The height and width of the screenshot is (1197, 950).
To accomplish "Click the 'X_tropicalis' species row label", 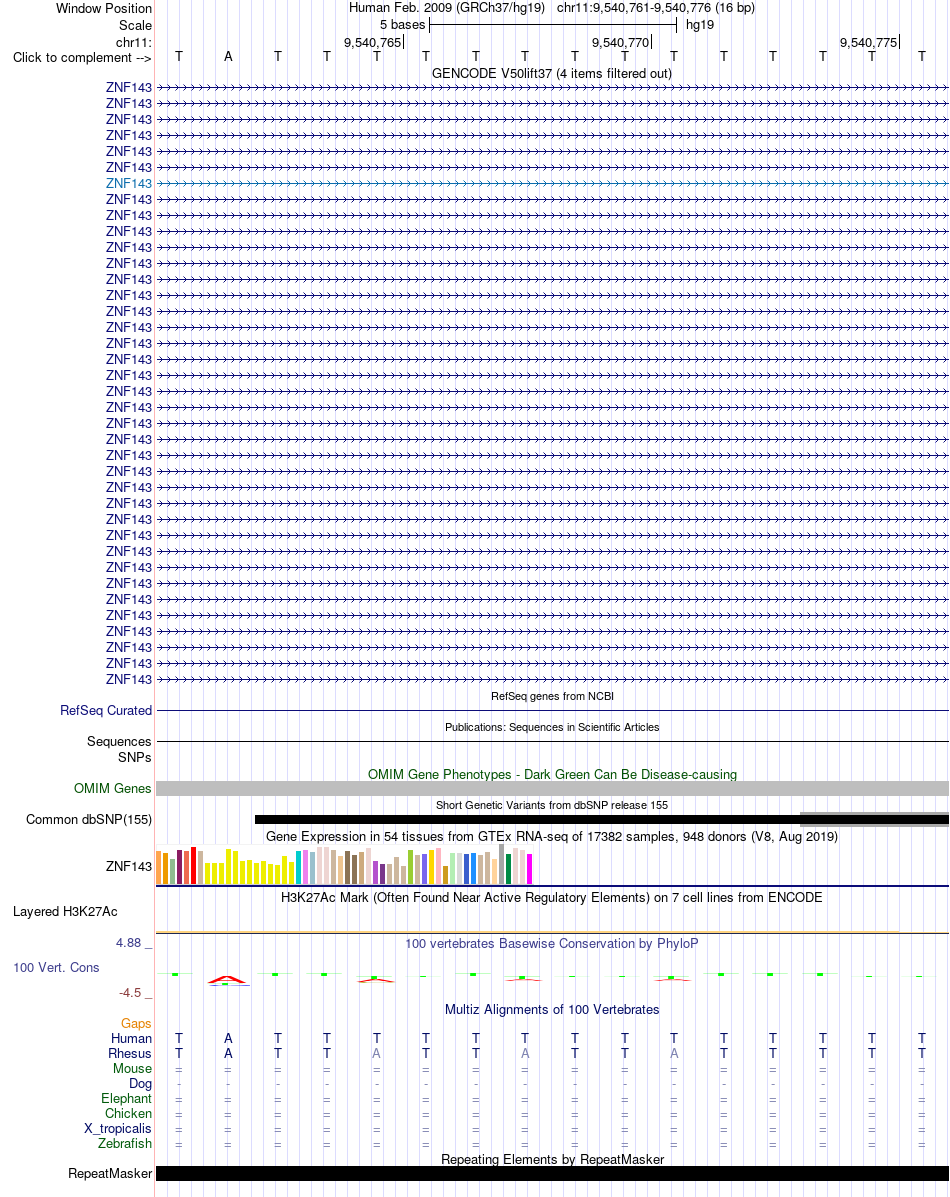I will [118, 1129].
